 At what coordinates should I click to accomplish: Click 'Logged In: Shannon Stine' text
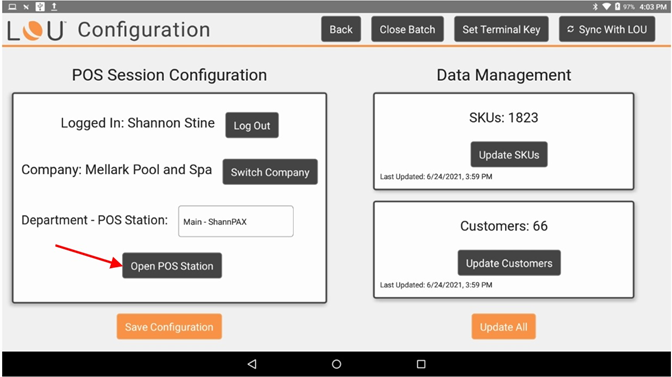(x=138, y=123)
